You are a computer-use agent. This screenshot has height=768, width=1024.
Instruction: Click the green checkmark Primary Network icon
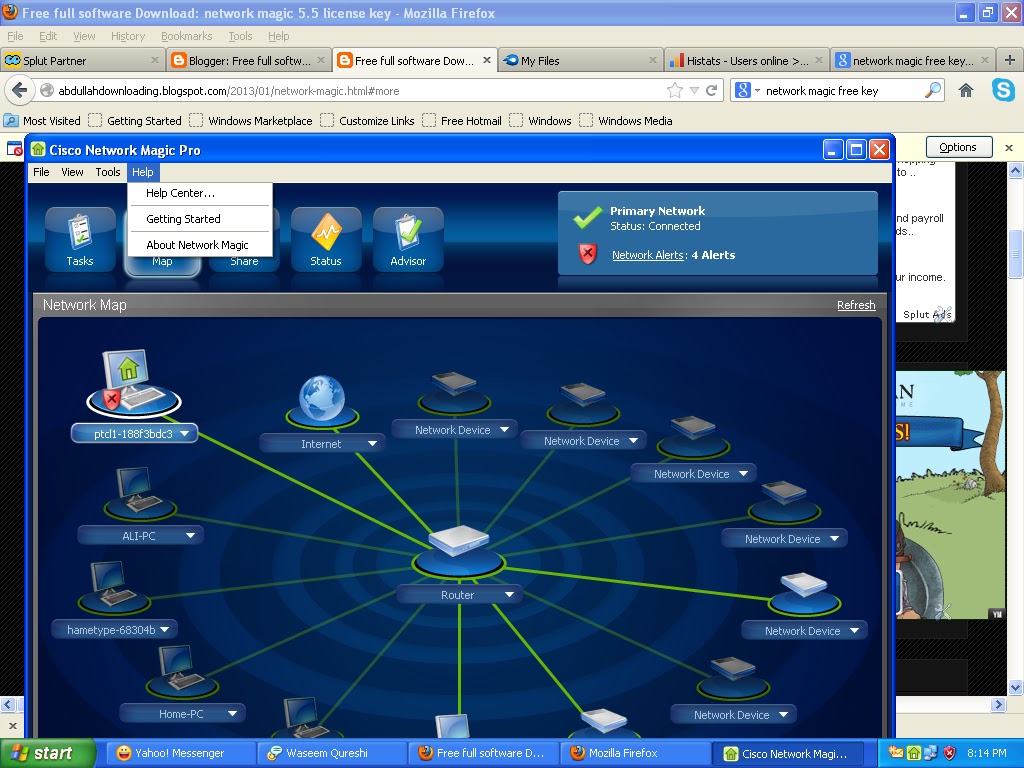point(587,217)
